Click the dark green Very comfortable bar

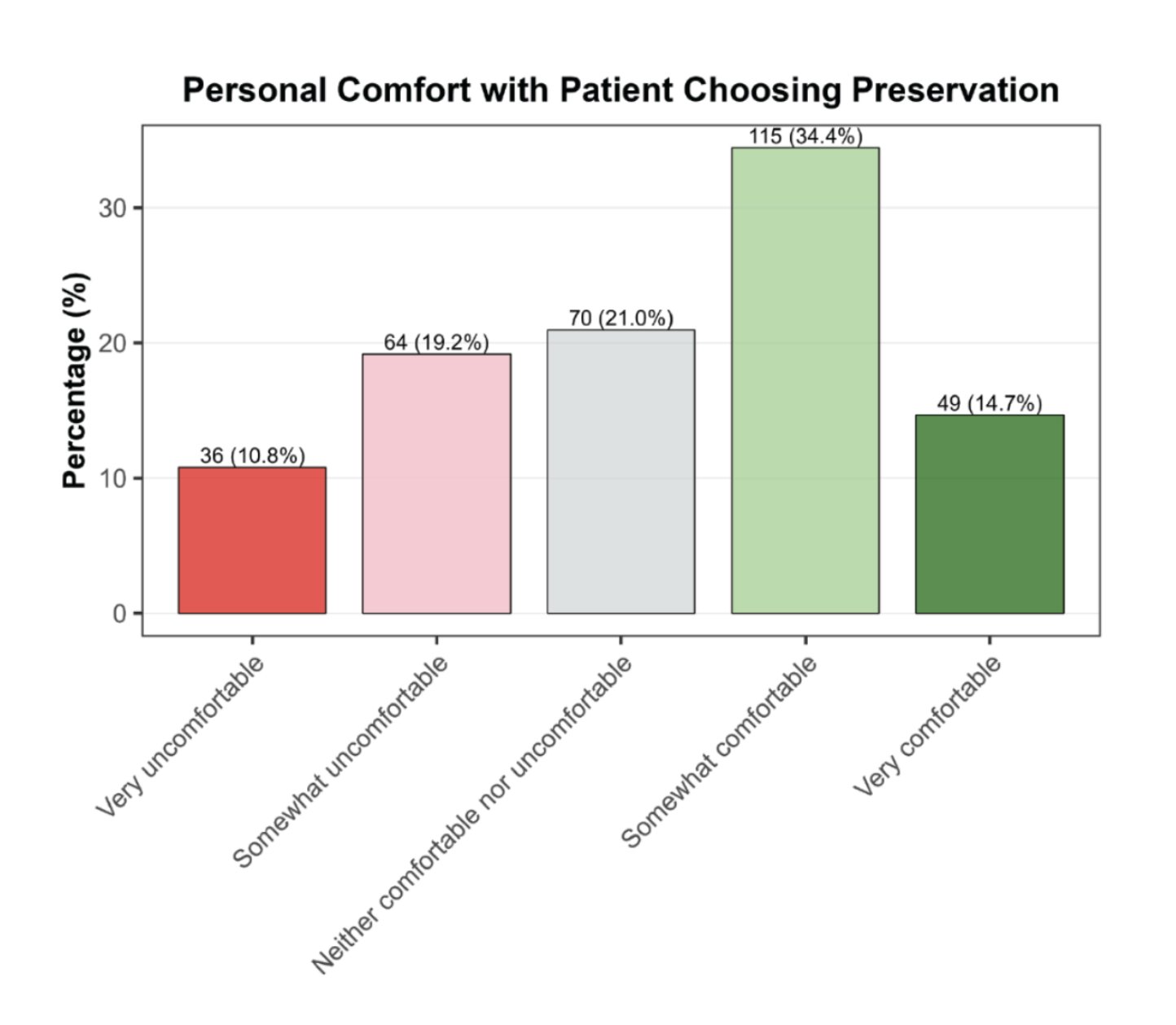[990, 514]
